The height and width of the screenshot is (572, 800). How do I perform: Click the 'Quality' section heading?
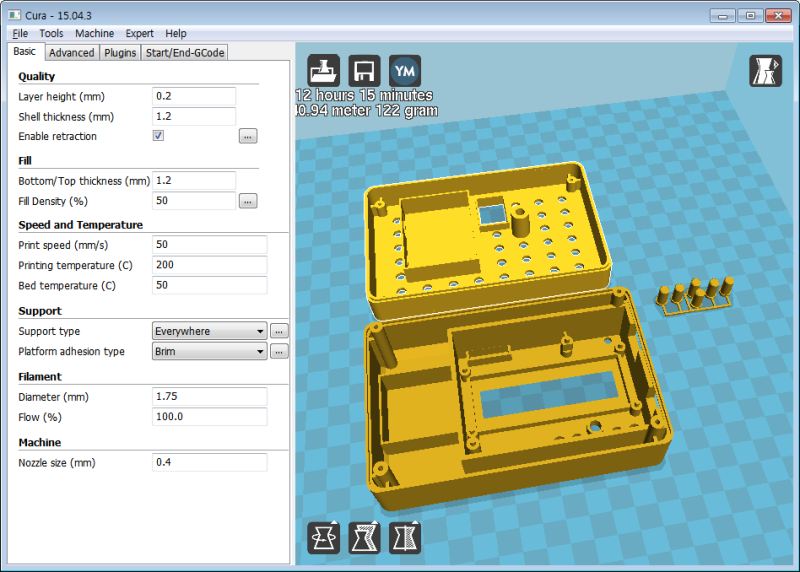[x=36, y=77]
